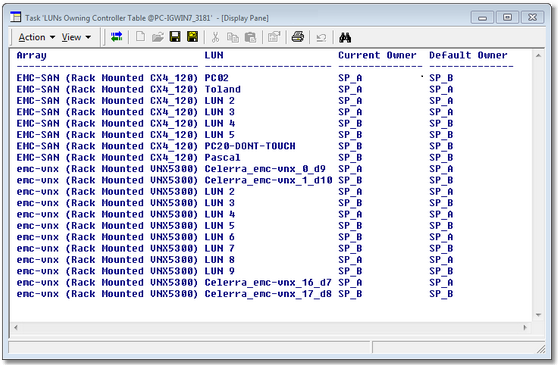Click the window resize grip corner
Image resolution: width=558 pixels, height=365 pixels.
pyautogui.click(x=541, y=349)
